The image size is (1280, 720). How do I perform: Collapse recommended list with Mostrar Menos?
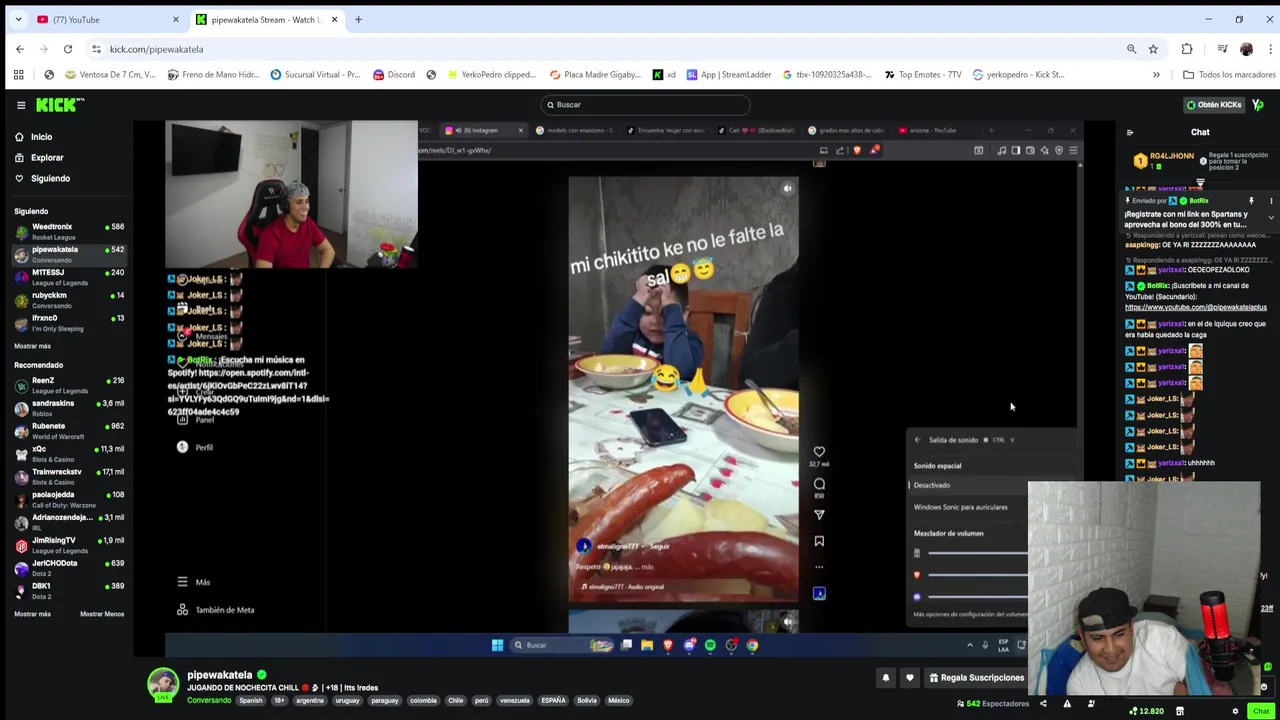click(102, 614)
